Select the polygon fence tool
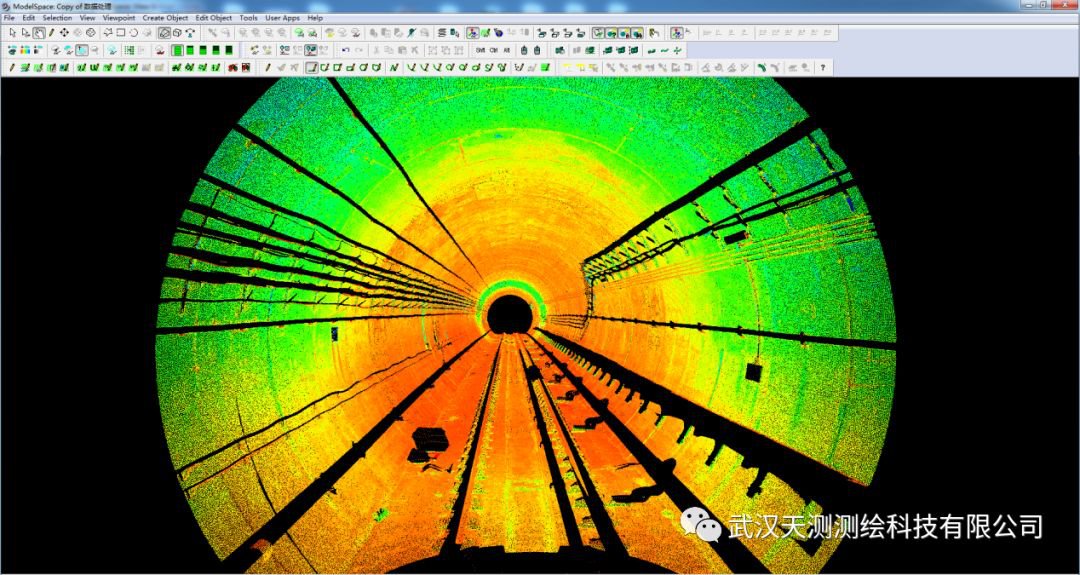The height and width of the screenshot is (575, 1080). click(x=108, y=33)
